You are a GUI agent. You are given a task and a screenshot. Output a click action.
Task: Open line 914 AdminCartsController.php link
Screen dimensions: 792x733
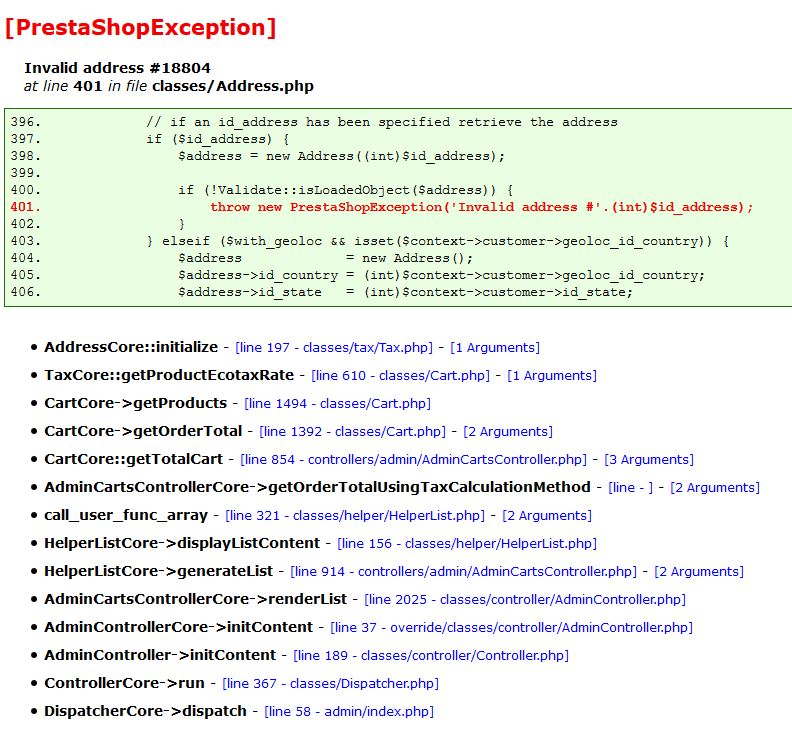click(463, 571)
